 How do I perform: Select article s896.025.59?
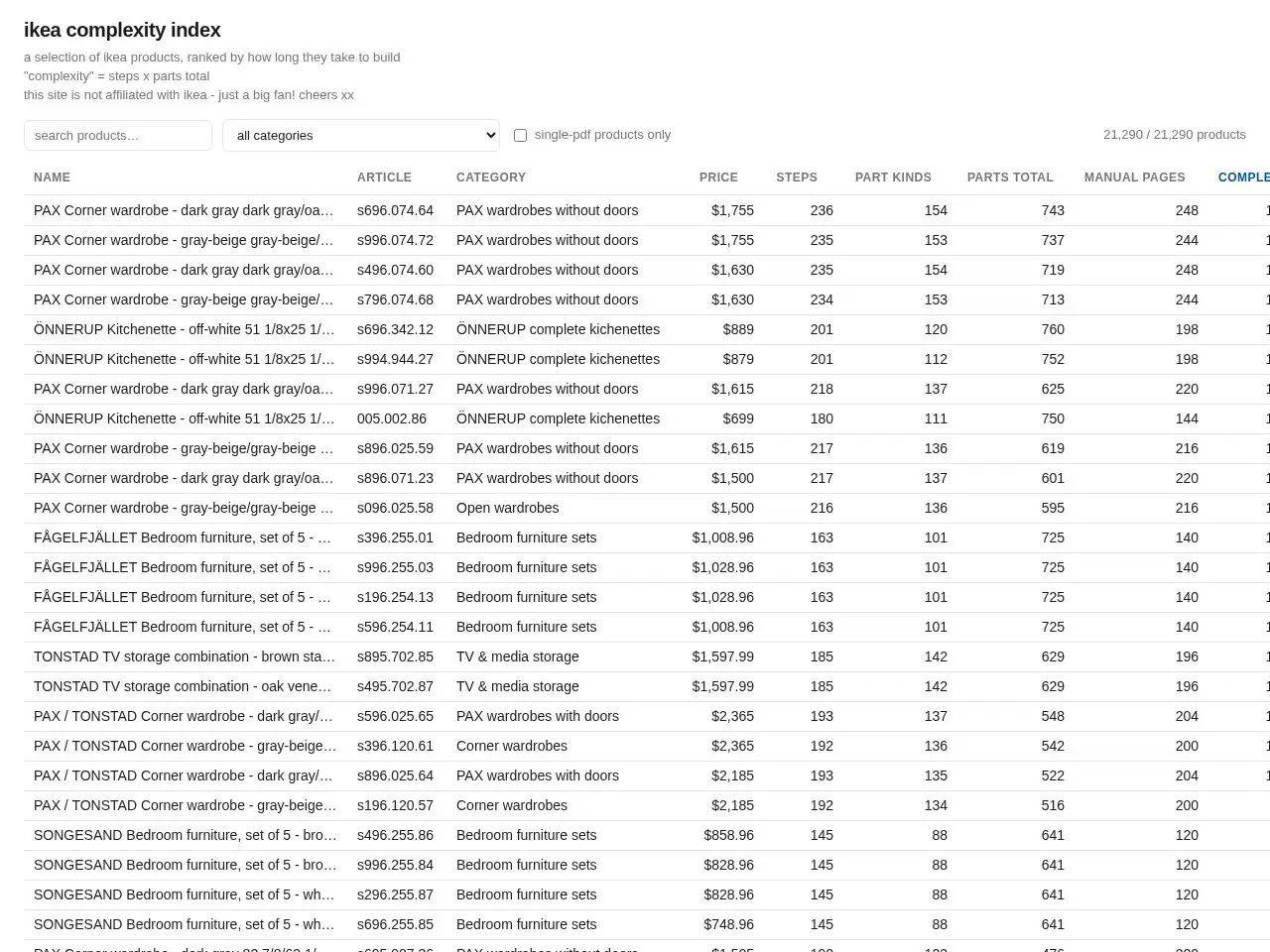pos(395,448)
